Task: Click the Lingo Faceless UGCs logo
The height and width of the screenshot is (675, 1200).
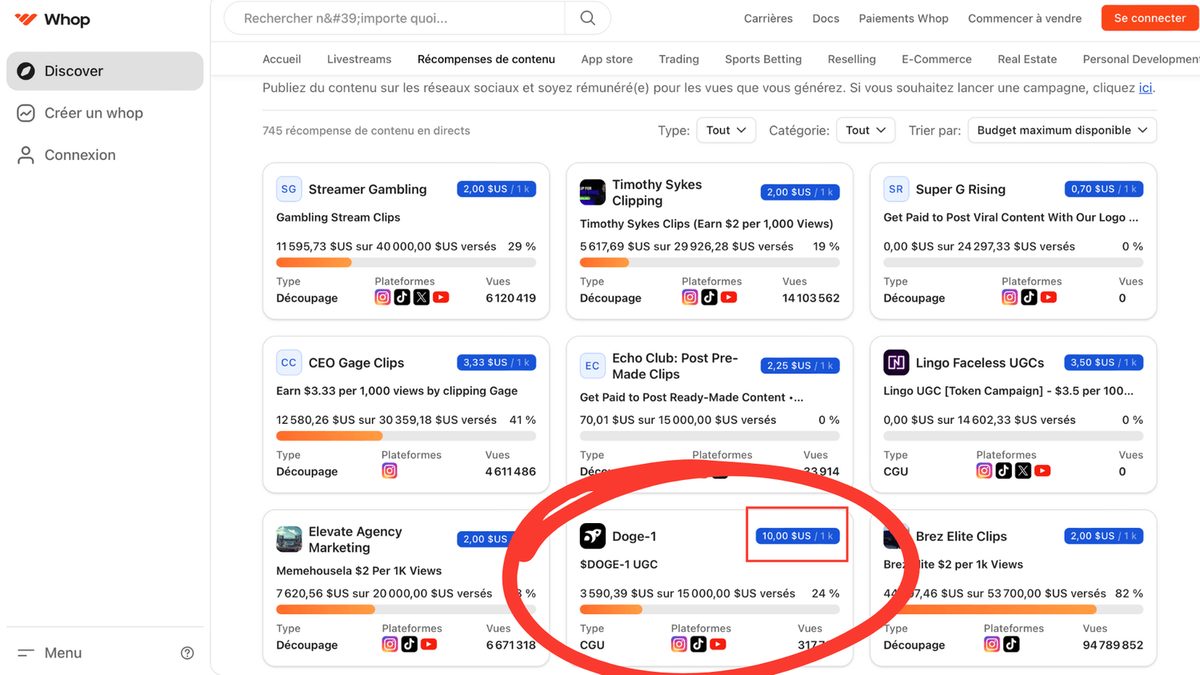Action: 896,362
